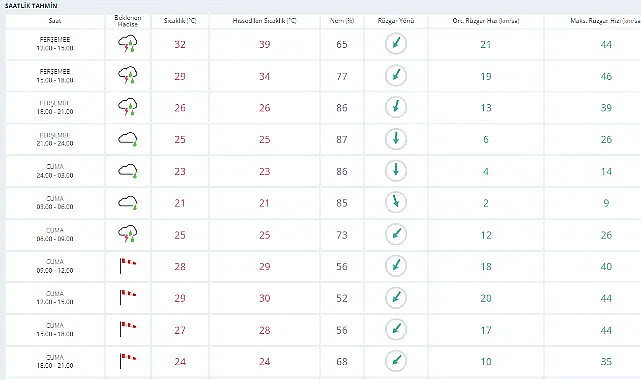Click the Sıcaklık (°C) column header
641x380 pixels.
[180, 21]
